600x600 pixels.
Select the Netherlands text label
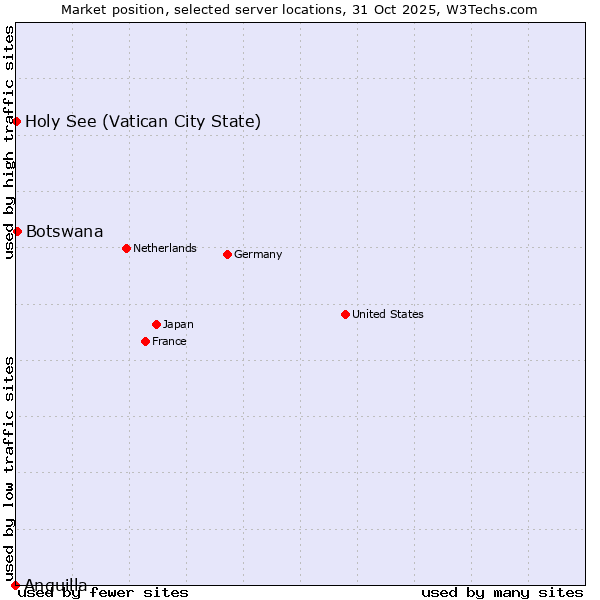(164, 248)
